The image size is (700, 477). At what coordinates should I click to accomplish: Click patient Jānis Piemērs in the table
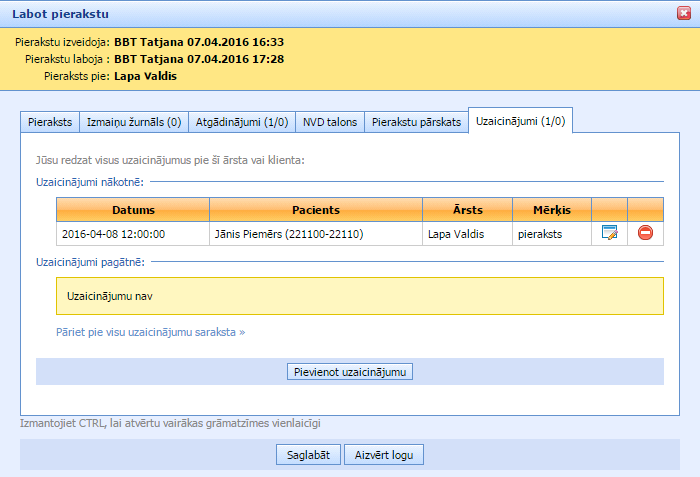tap(288, 234)
